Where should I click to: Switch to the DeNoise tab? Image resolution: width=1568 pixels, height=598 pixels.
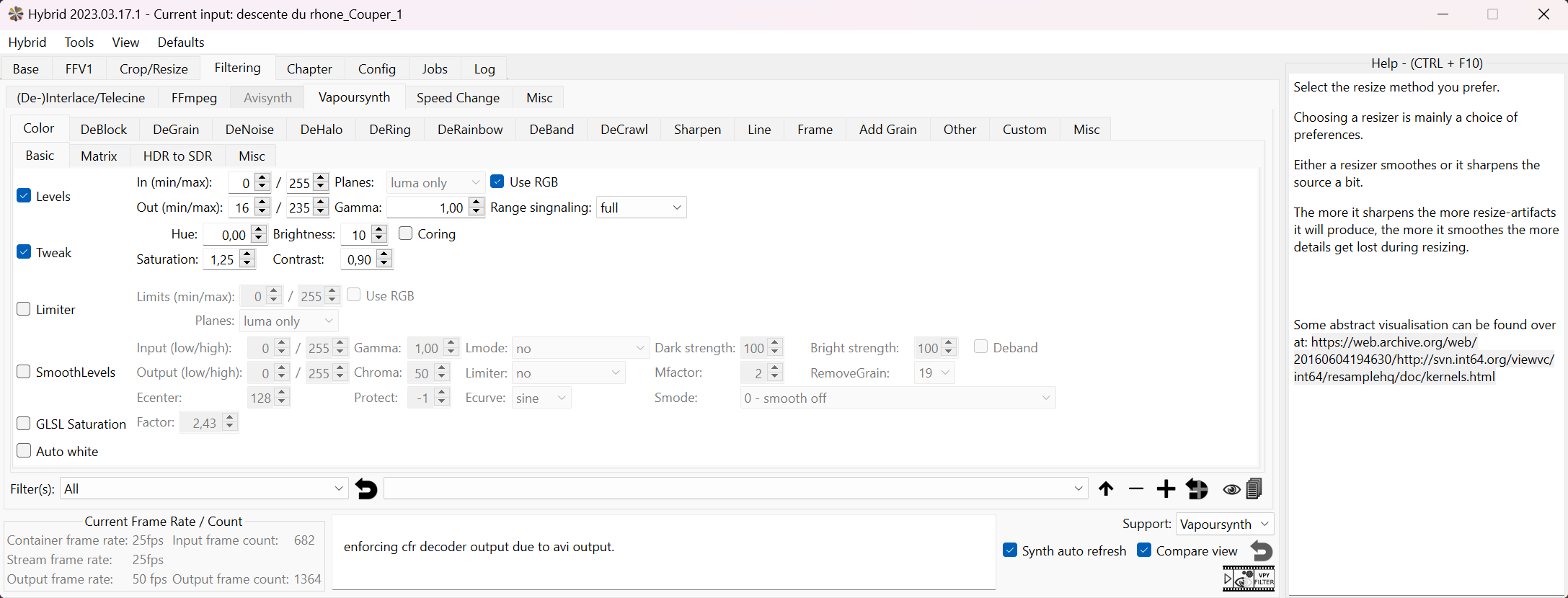pos(249,130)
